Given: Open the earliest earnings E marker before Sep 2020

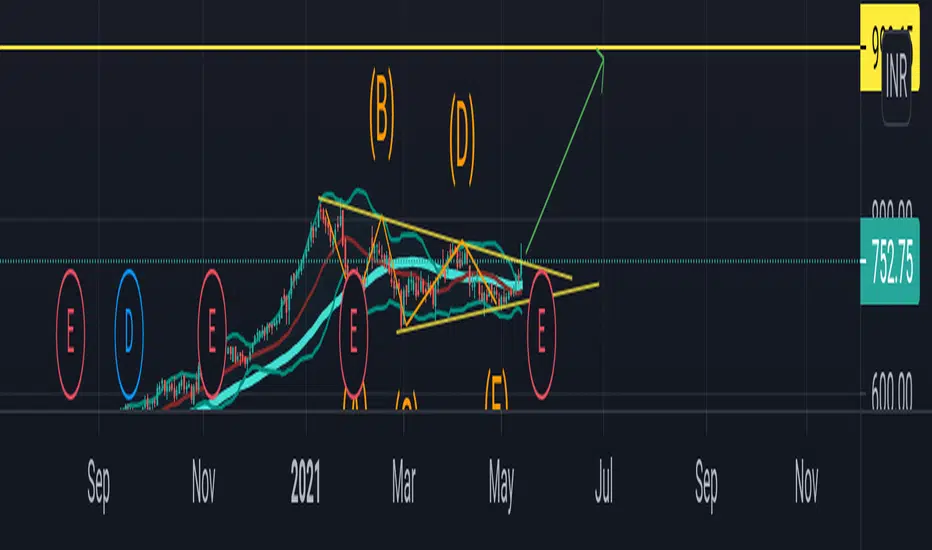Looking at the screenshot, I should pyautogui.click(x=71, y=334).
